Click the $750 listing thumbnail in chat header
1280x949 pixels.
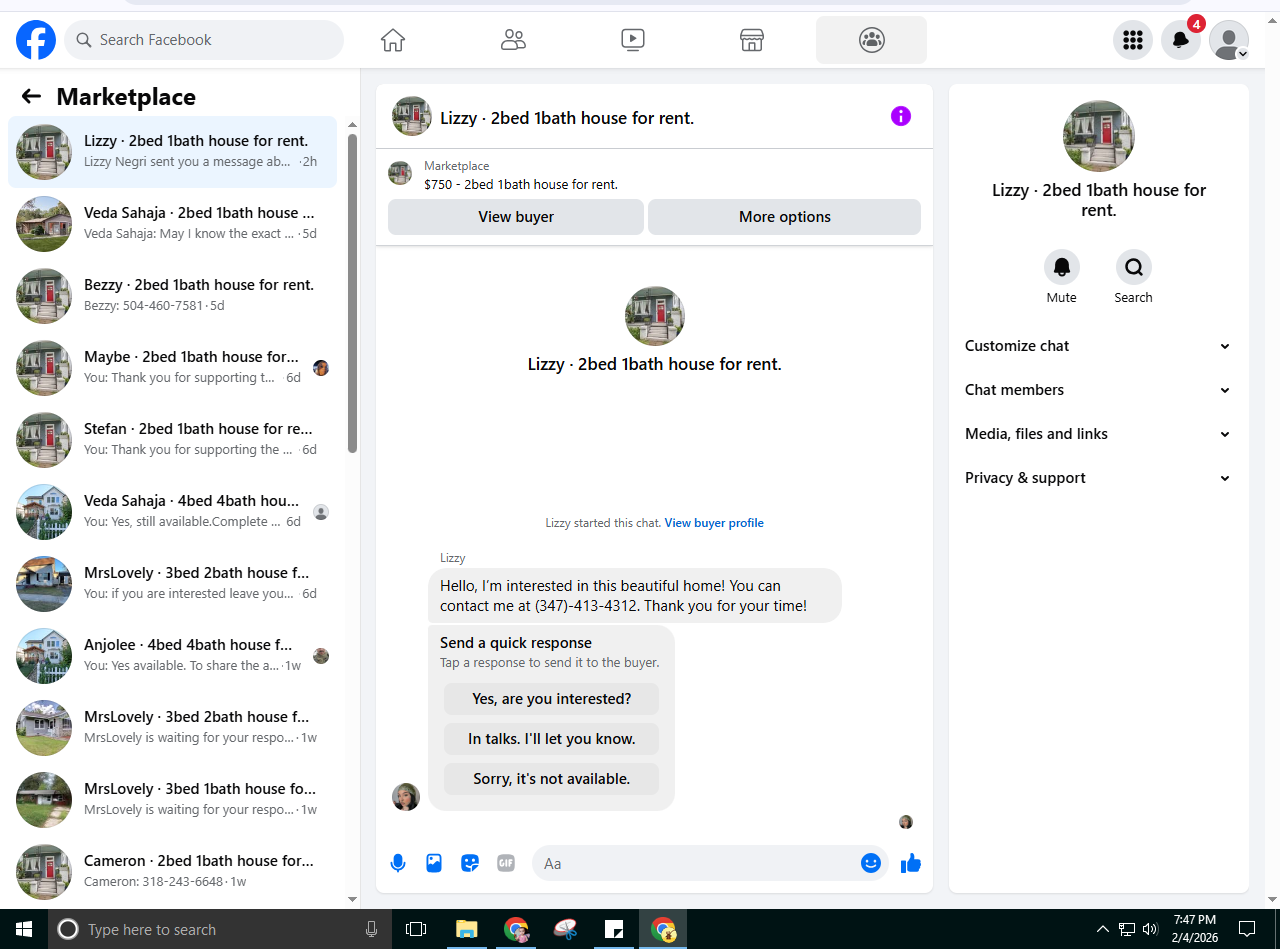coord(400,173)
